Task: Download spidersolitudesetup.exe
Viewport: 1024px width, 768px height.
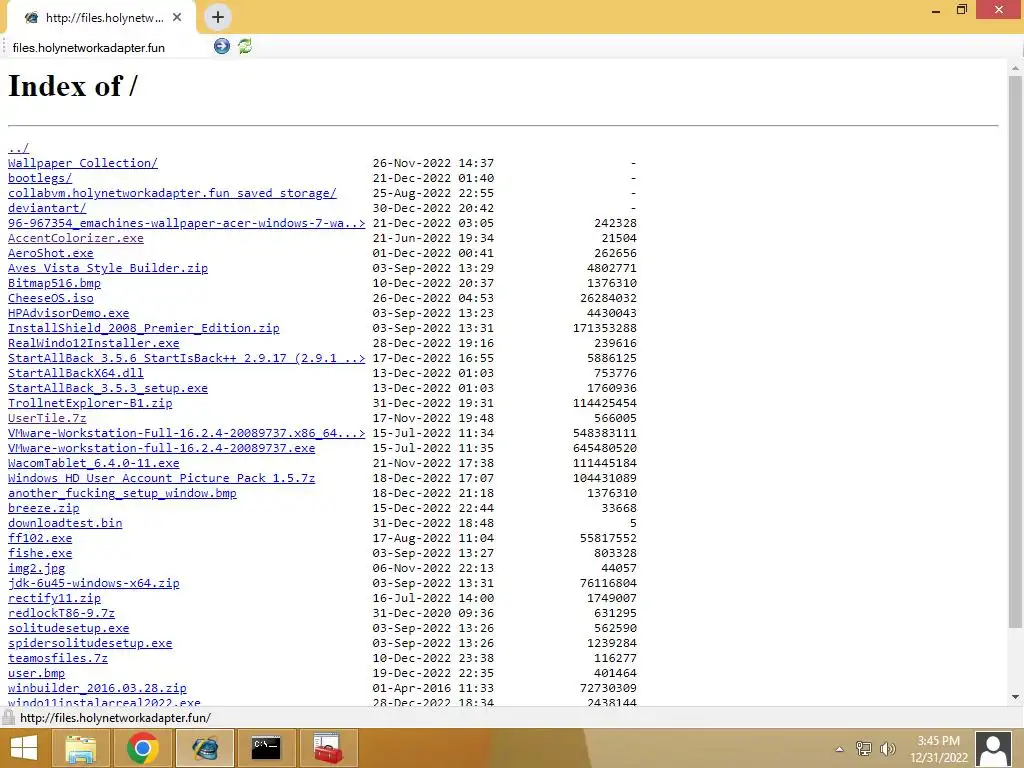Action: [x=90, y=644]
